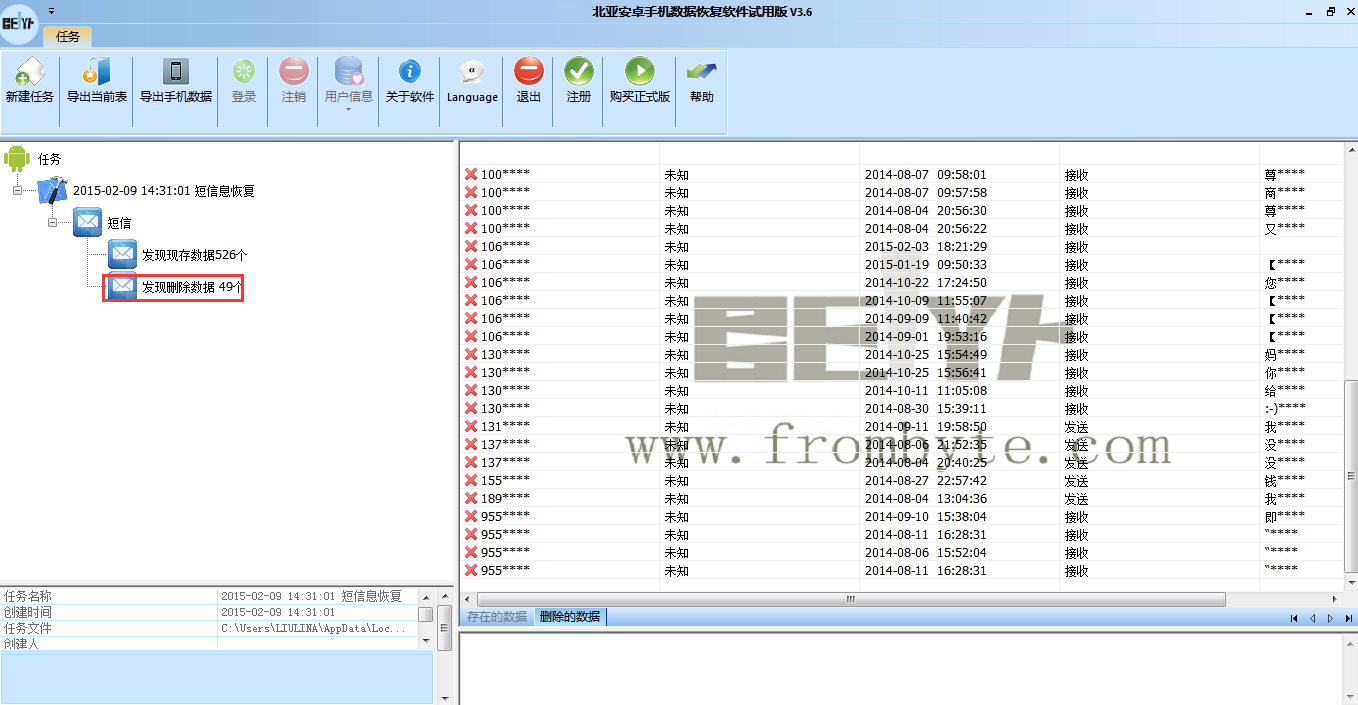Click the red X on row 2014-08-27 22:57:42

[x=471, y=481]
